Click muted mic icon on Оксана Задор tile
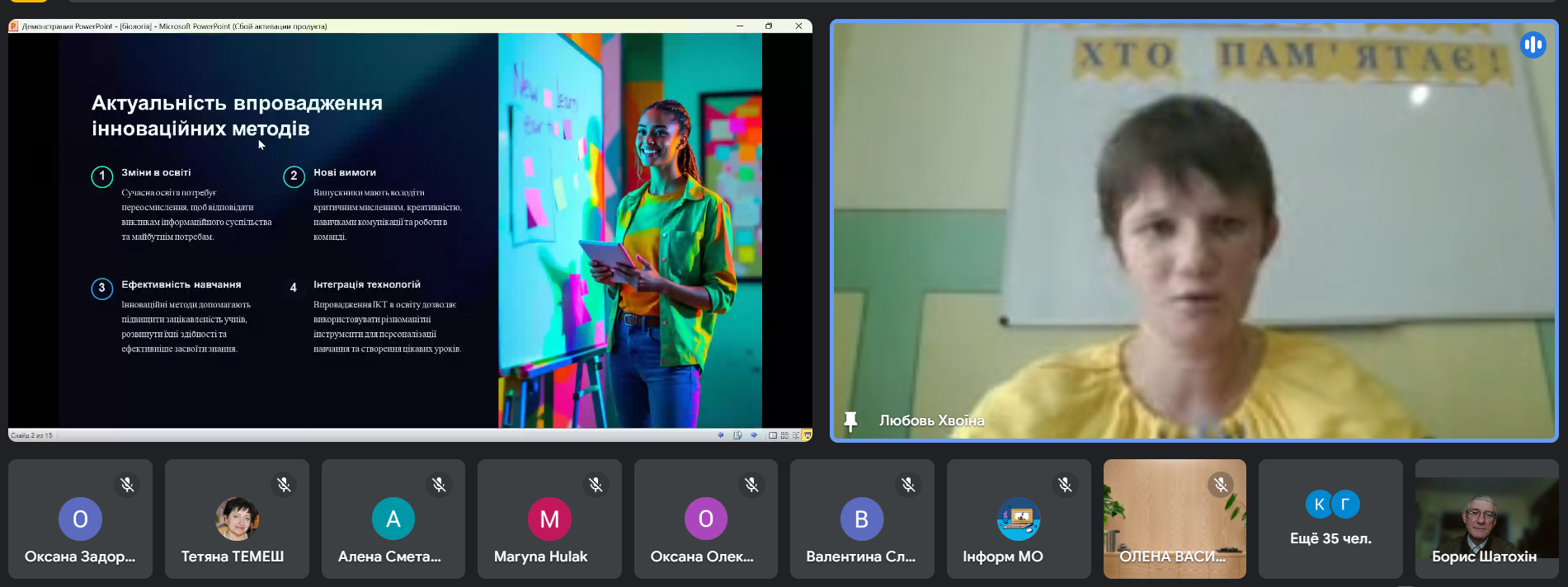Screen dimensions: 1568x587 [127, 485]
